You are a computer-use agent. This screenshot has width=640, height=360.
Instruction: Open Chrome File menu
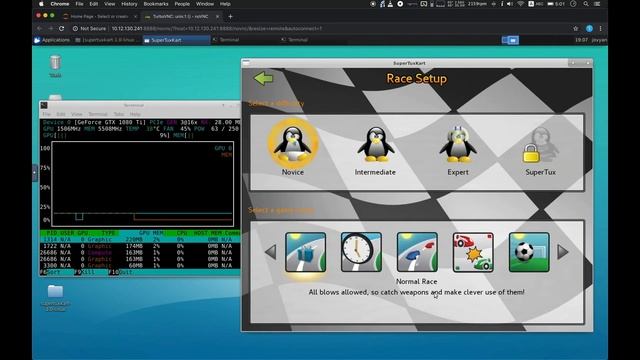point(79,4)
